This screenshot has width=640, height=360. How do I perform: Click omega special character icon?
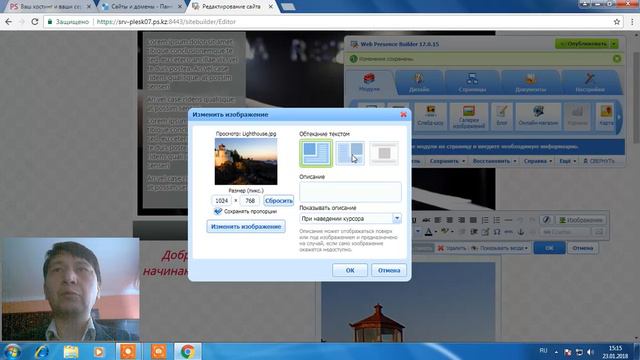click(x=497, y=232)
